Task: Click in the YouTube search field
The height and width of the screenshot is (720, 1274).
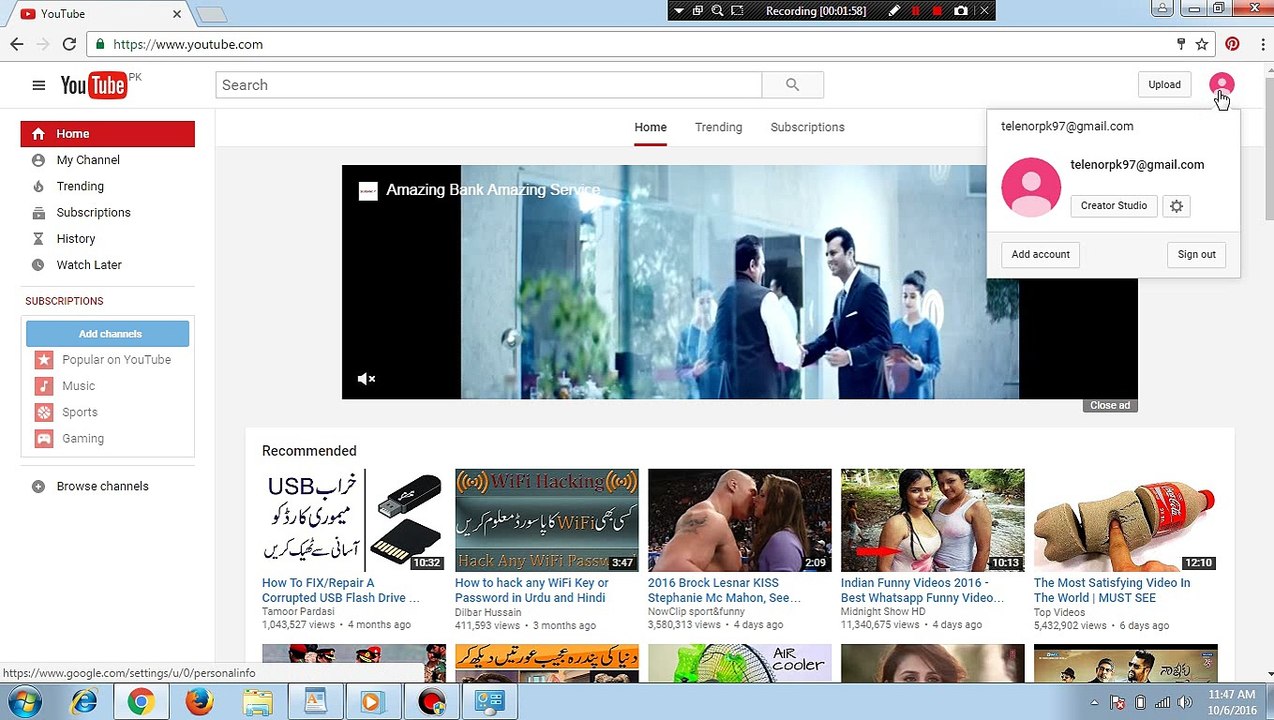Action: [x=488, y=85]
